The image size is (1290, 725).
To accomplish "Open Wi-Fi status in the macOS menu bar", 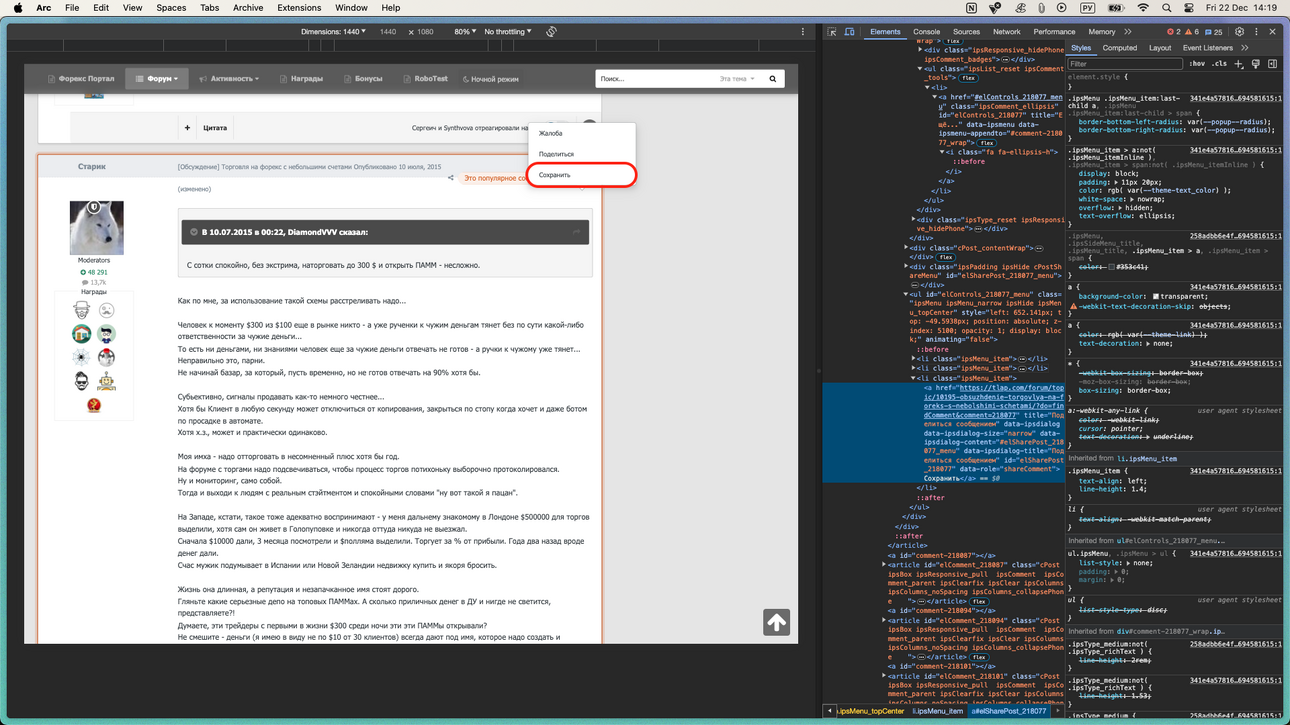I will (1143, 8).
